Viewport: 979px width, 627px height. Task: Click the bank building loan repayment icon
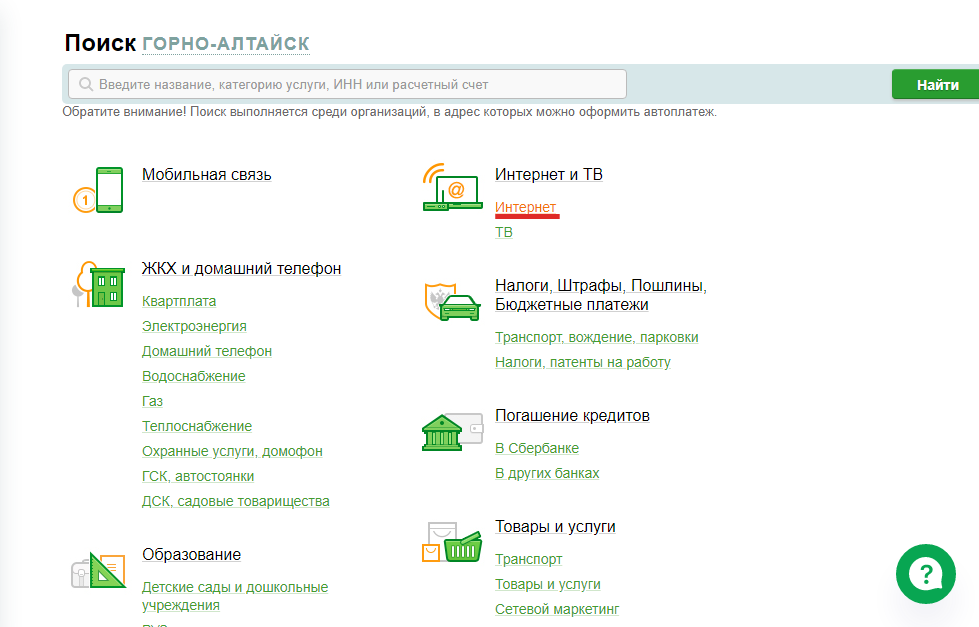(x=452, y=432)
